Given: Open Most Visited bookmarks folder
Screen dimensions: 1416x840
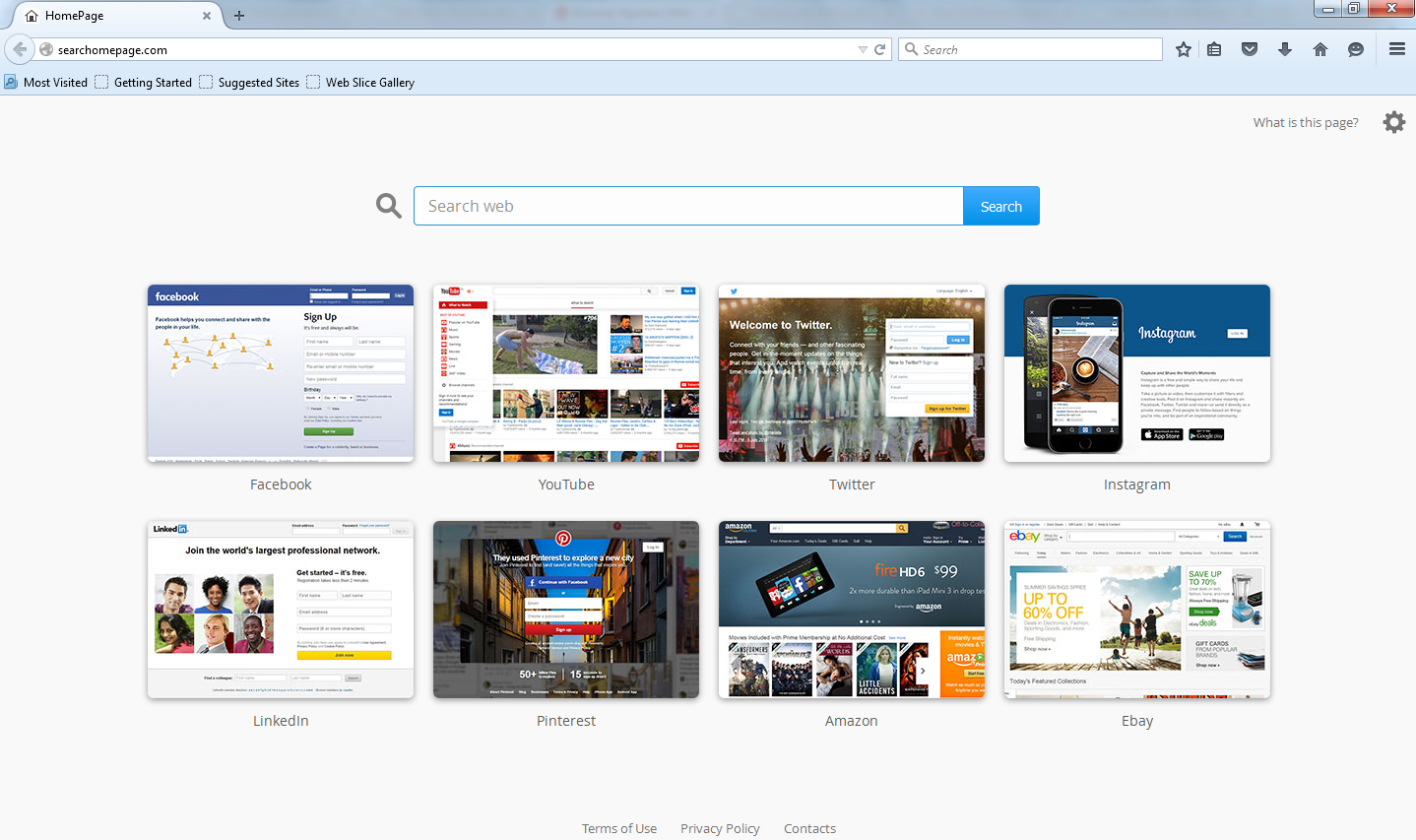Looking at the screenshot, I should pyautogui.click(x=46, y=82).
